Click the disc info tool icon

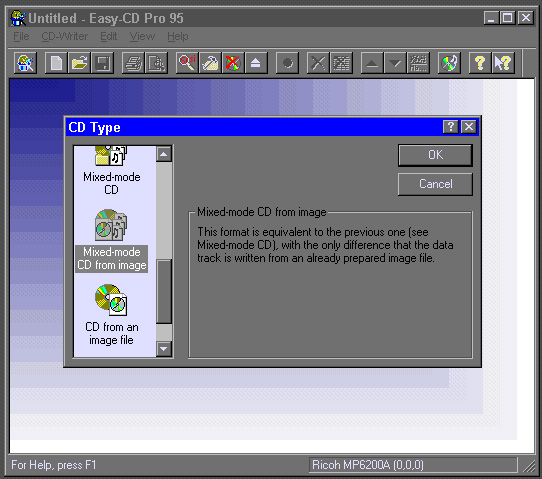coord(211,63)
